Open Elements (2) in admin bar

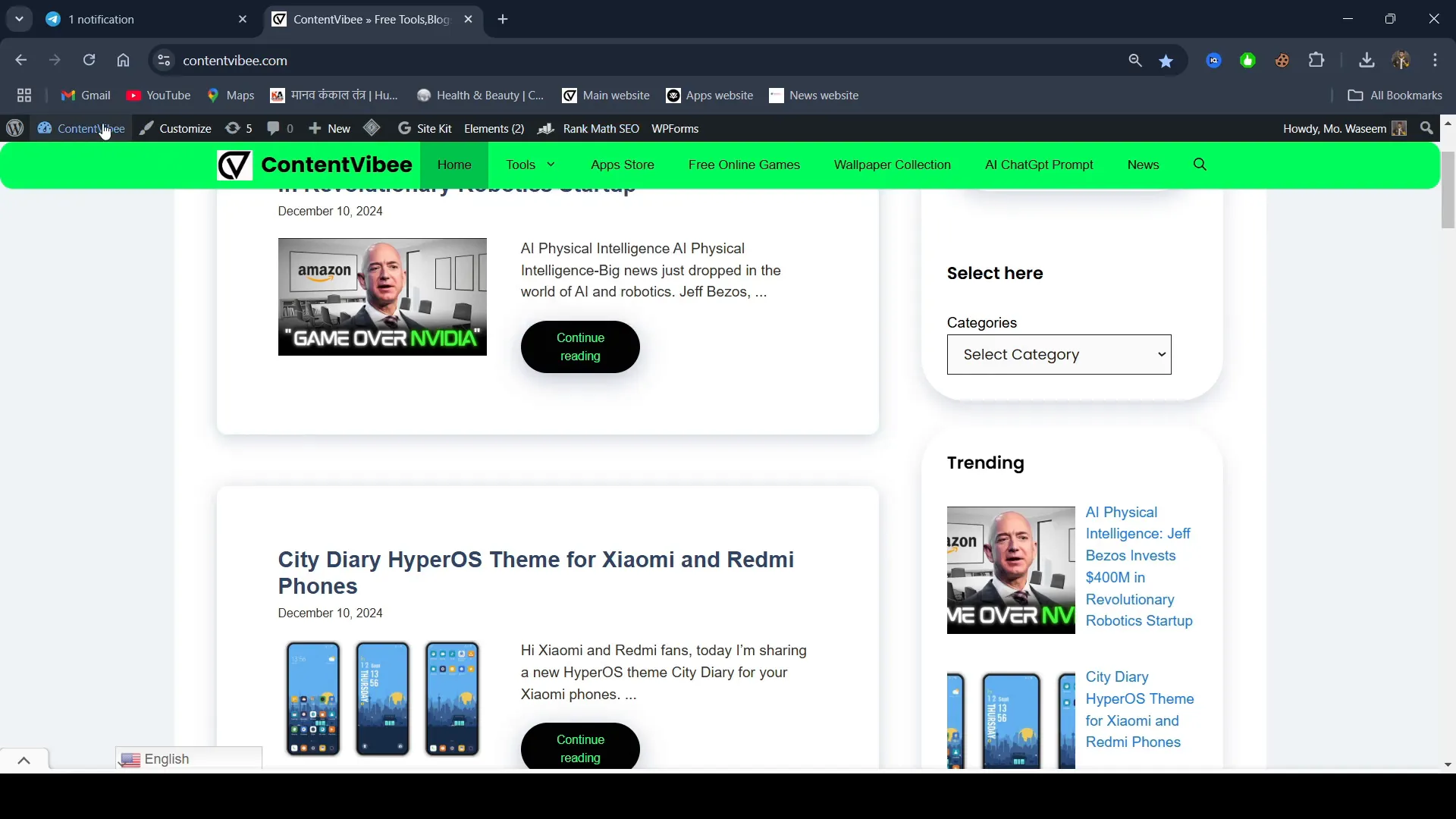tap(494, 129)
